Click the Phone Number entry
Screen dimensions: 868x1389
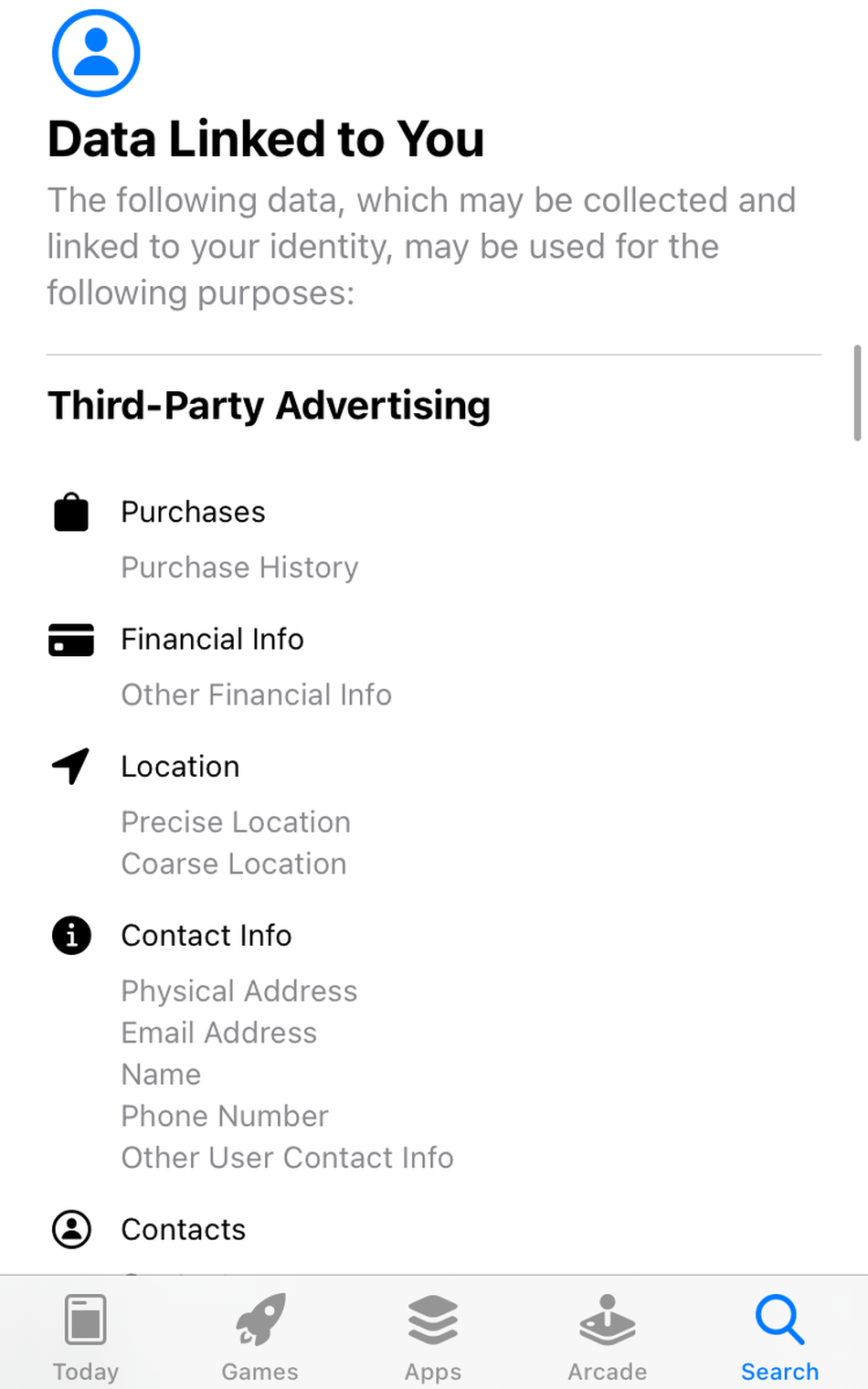pos(225,1116)
